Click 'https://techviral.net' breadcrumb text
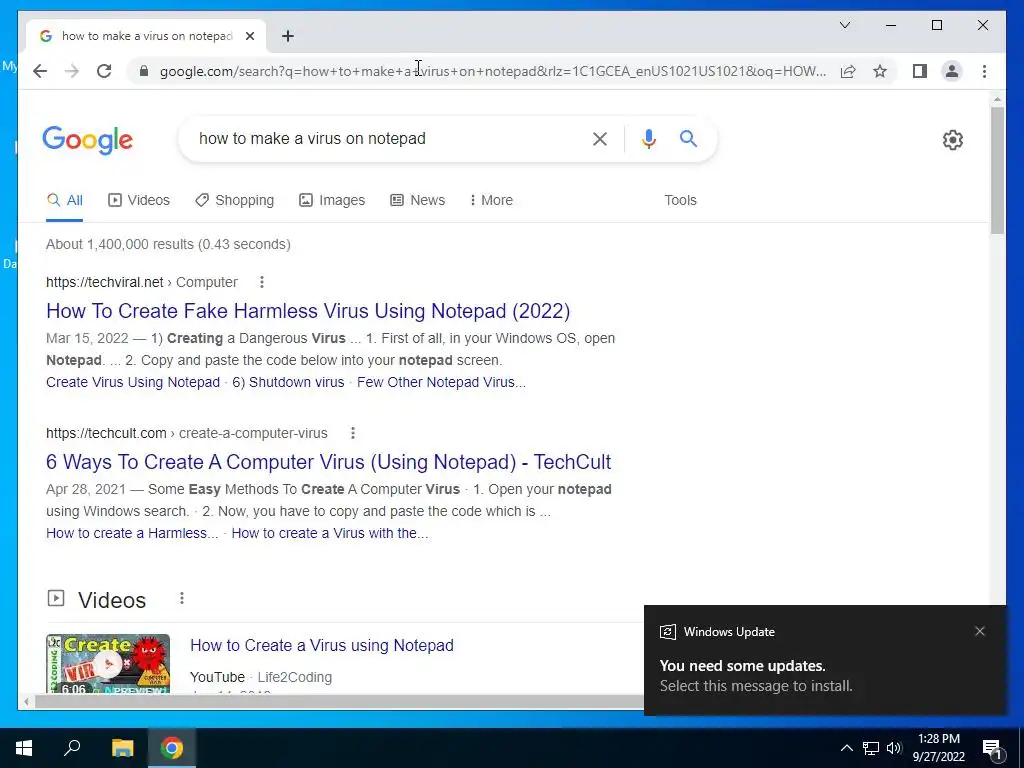The image size is (1024, 768). [104, 282]
